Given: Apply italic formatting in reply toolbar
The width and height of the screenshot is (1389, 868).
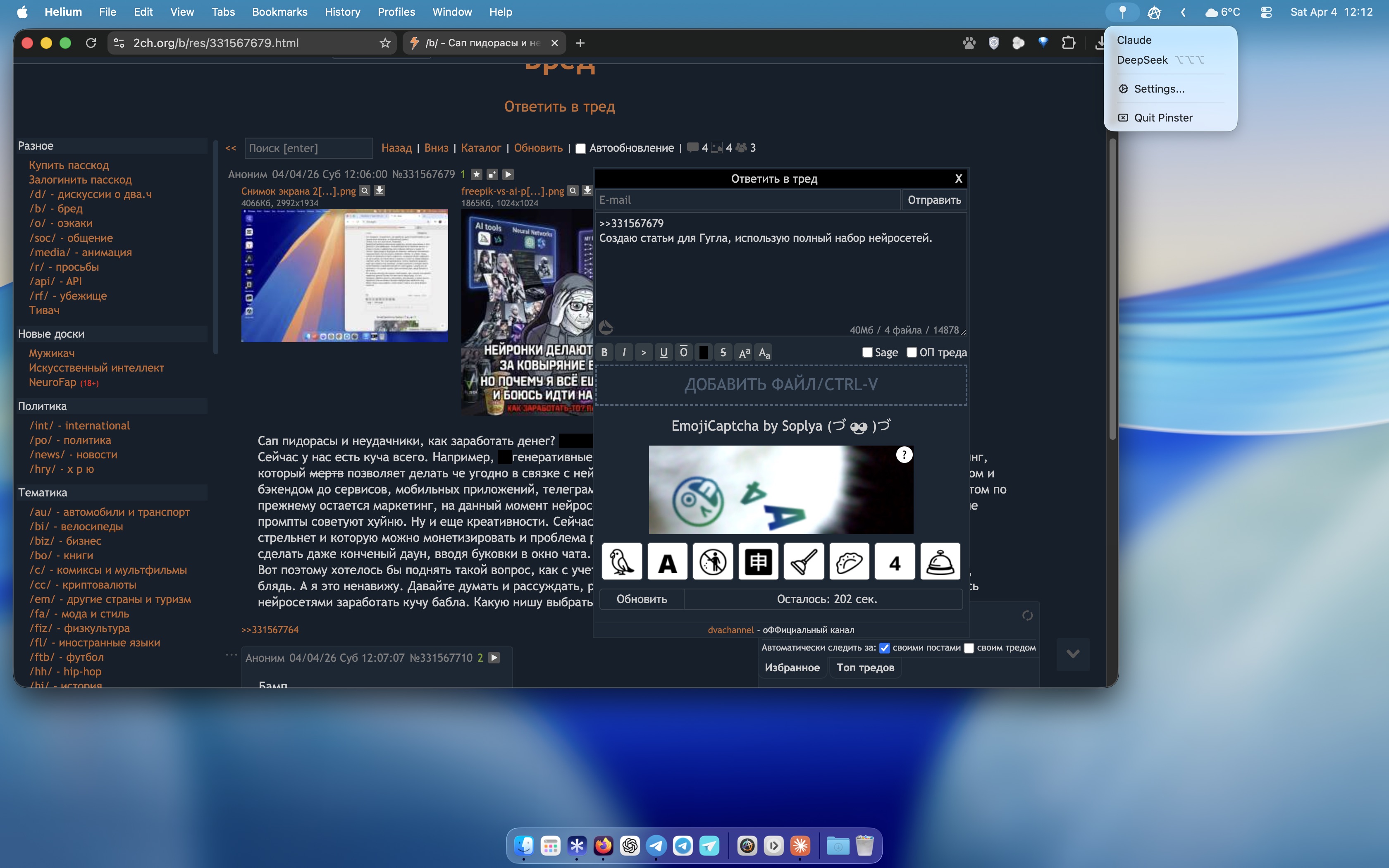Looking at the screenshot, I should pos(624,353).
